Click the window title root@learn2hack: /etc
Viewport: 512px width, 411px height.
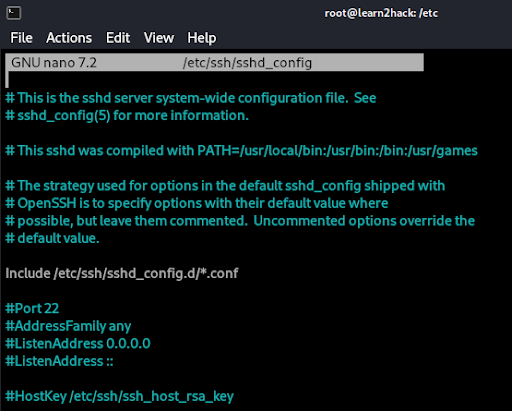pyautogui.click(x=381, y=13)
